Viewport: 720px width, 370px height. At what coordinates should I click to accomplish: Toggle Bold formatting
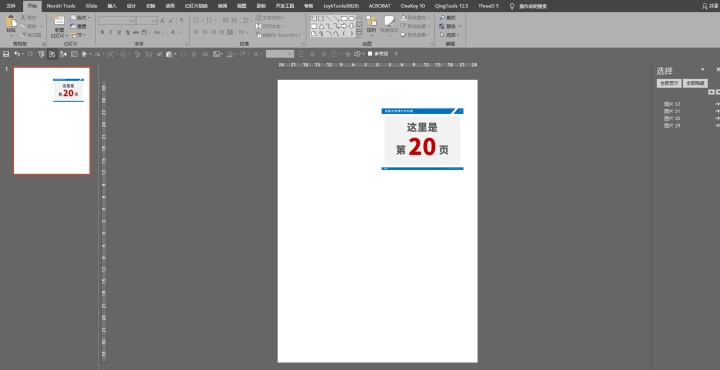coord(102,32)
